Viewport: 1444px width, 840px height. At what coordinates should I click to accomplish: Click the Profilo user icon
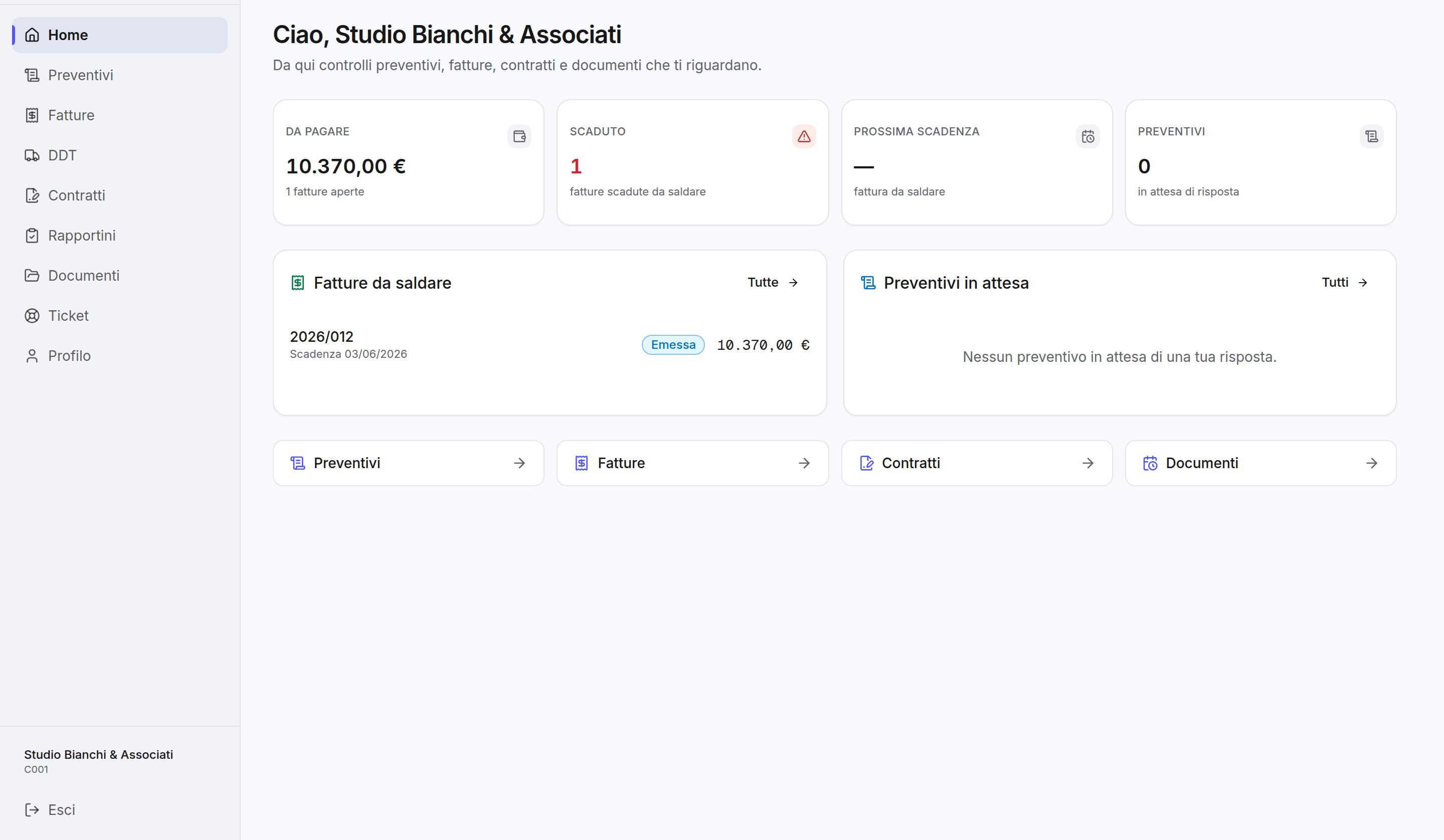32,356
